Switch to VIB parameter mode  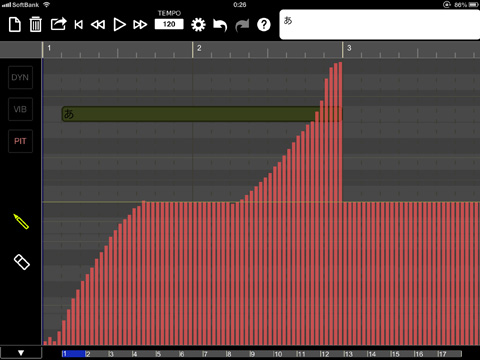(20, 109)
